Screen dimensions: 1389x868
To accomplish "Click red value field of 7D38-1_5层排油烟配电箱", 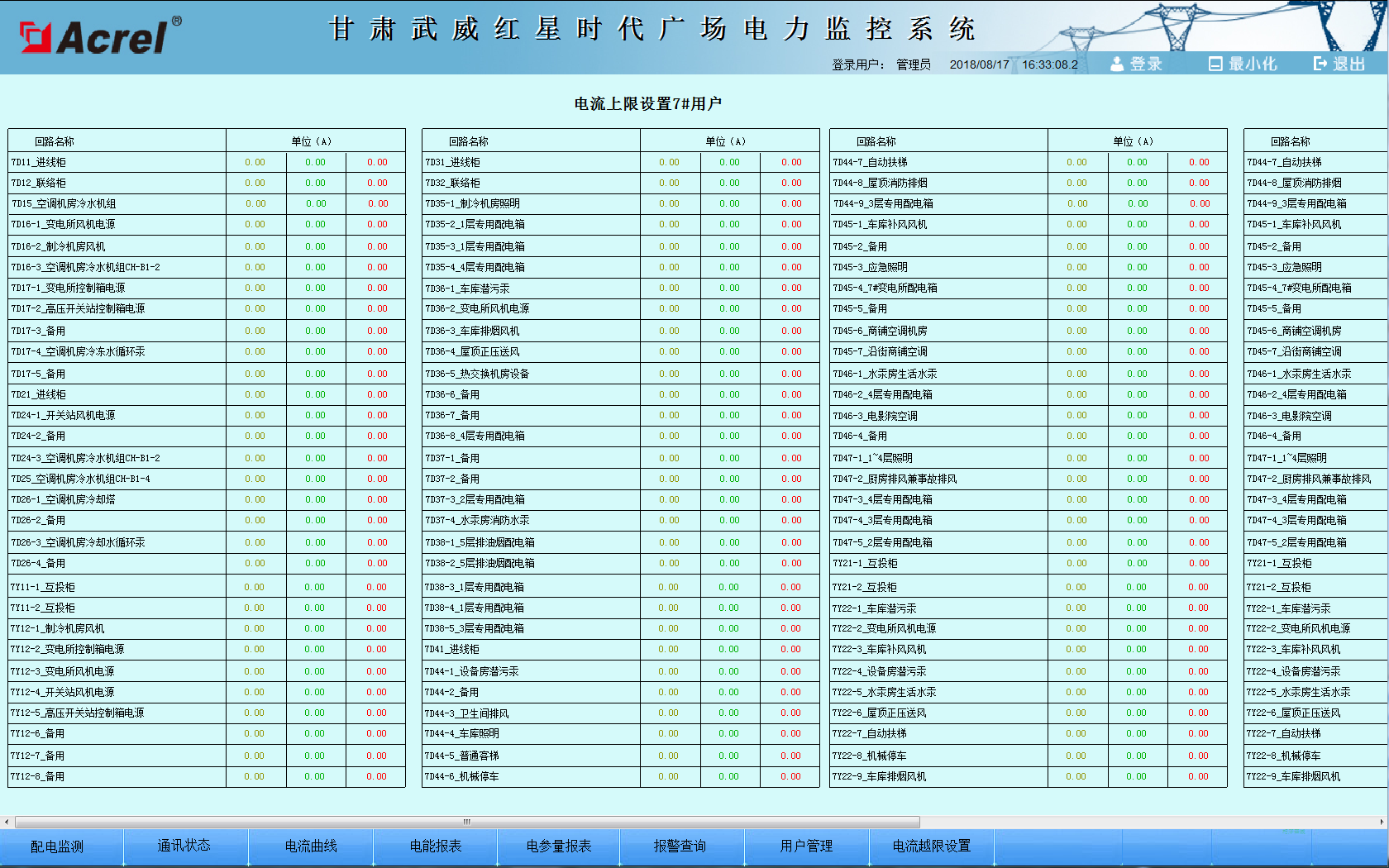I will [x=791, y=543].
